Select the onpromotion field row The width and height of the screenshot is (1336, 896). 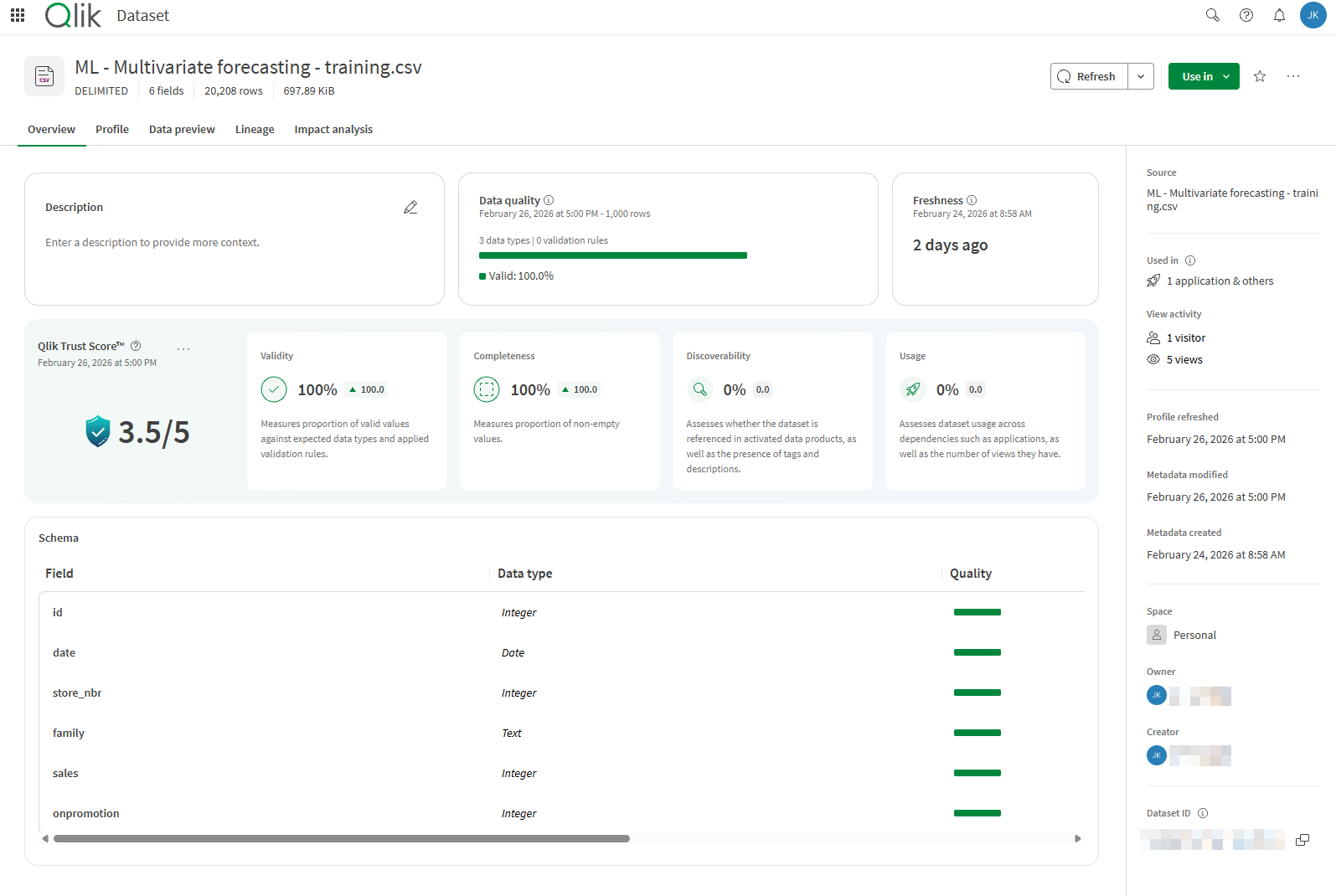pos(561,813)
